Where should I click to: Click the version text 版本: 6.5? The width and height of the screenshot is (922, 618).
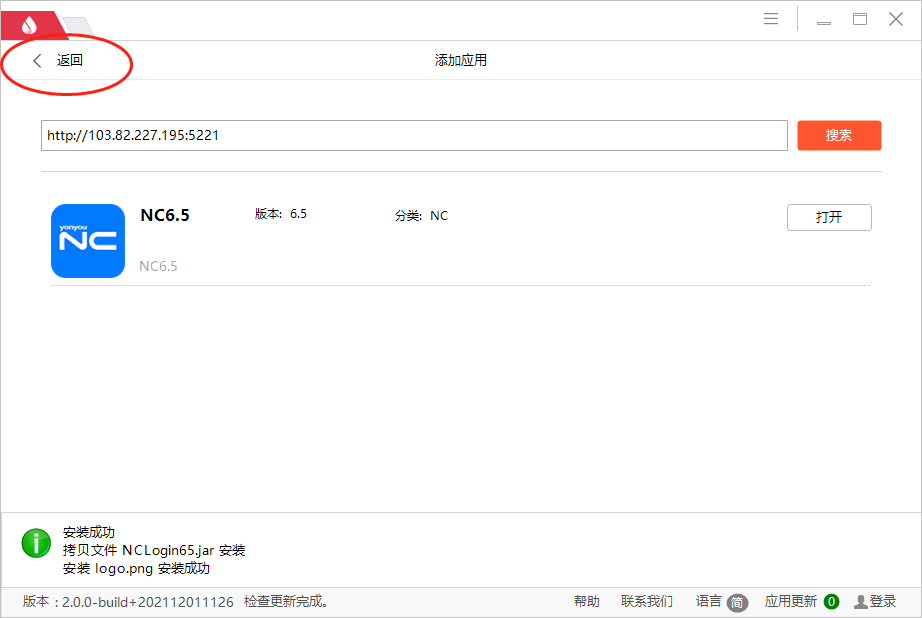pyautogui.click(x=280, y=214)
